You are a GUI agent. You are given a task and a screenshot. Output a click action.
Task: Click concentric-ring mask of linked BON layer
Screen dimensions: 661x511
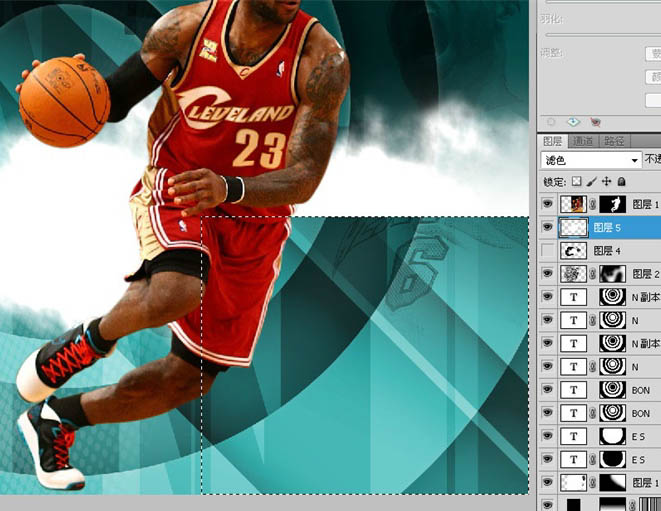click(613, 413)
